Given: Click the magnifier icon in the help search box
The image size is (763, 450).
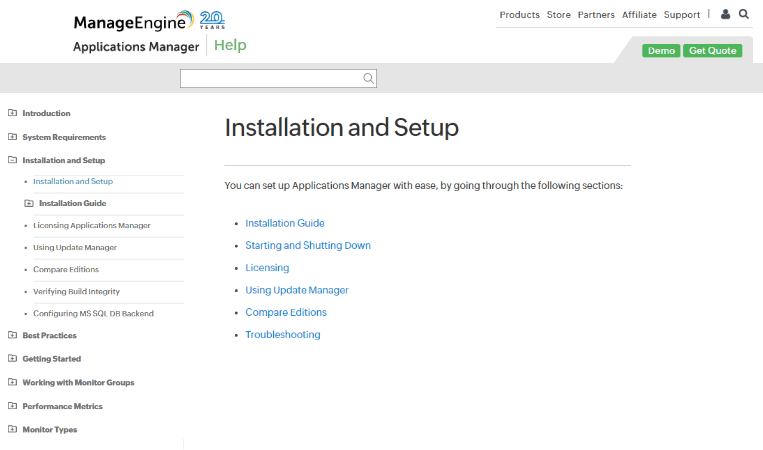Looking at the screenshot, I should tap(368, 78).
